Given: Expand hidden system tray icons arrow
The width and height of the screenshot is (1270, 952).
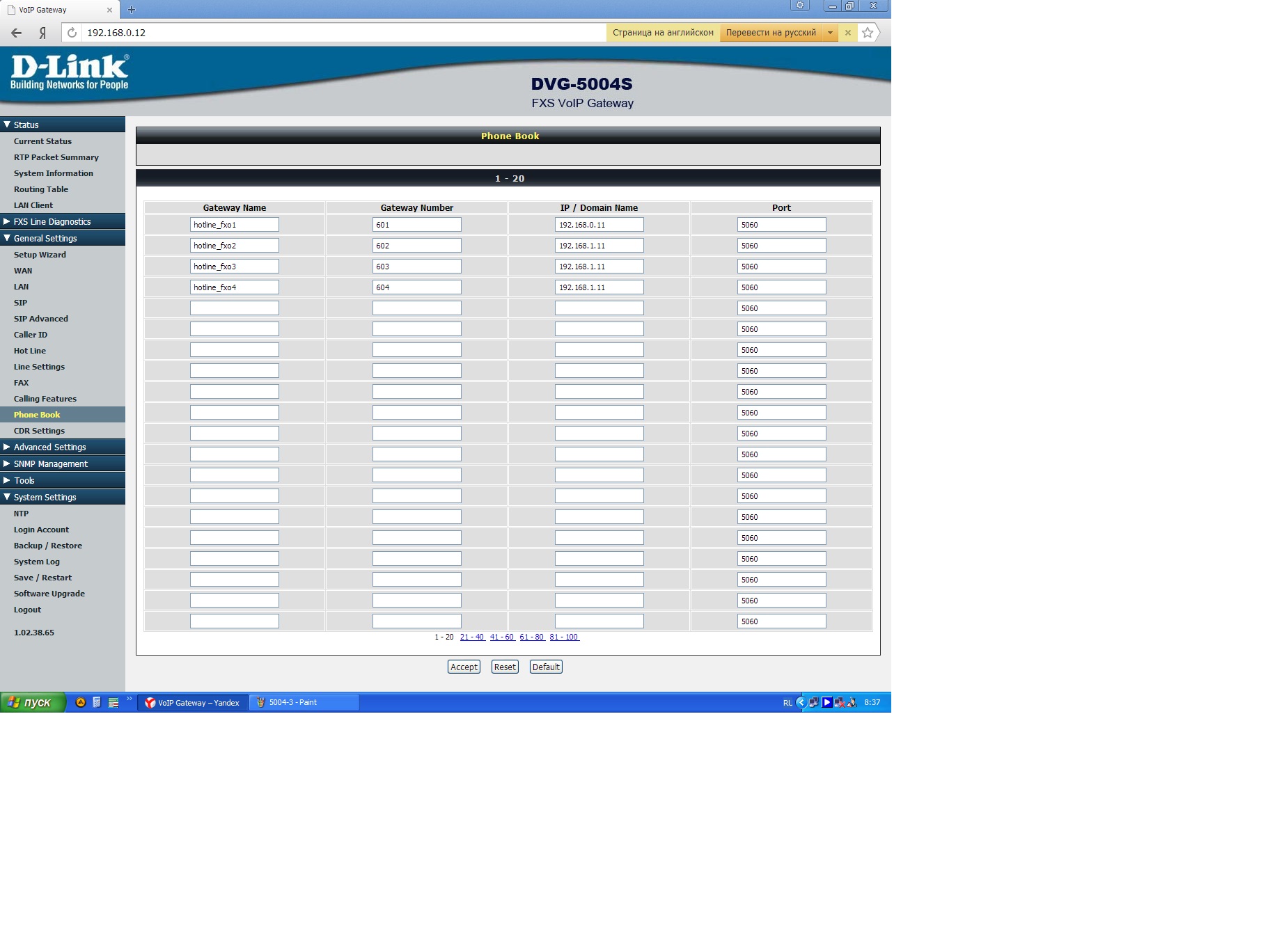Looking at the screenshot, I should [801, 702].
